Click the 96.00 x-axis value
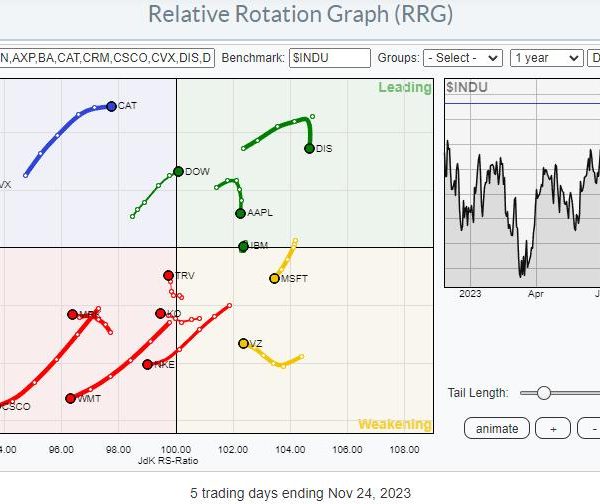The image size is (600, 504). 61,449
